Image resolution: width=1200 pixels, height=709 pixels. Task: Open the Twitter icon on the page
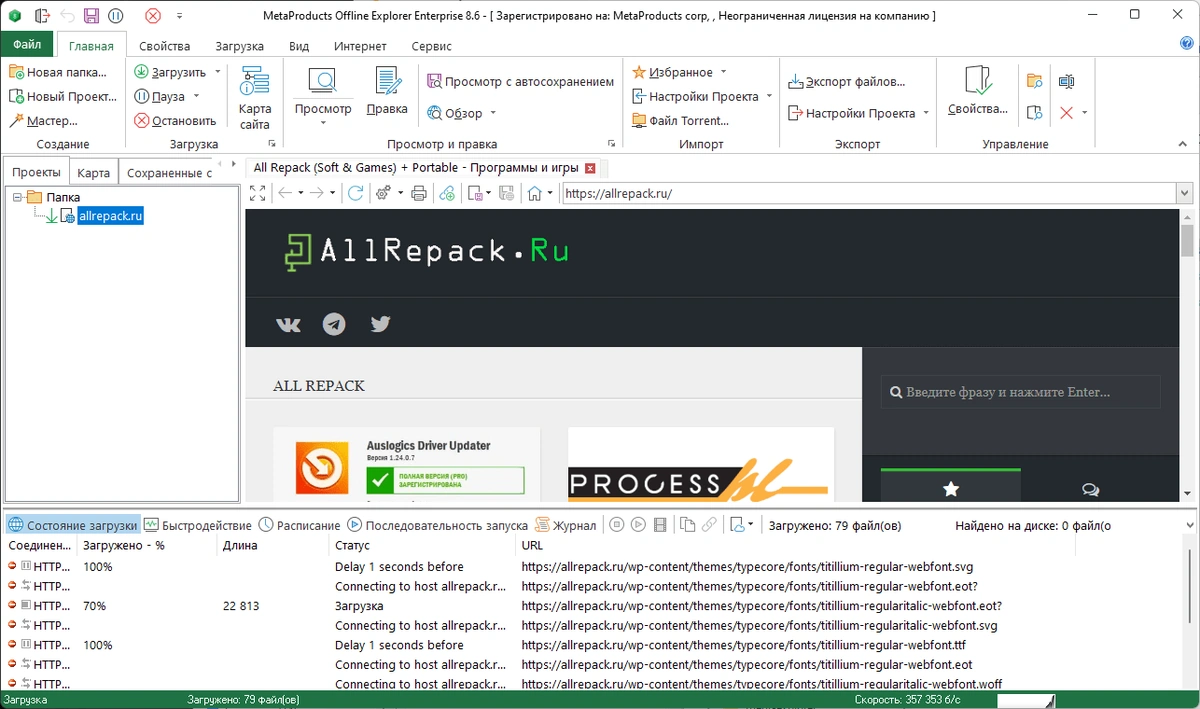380,324
